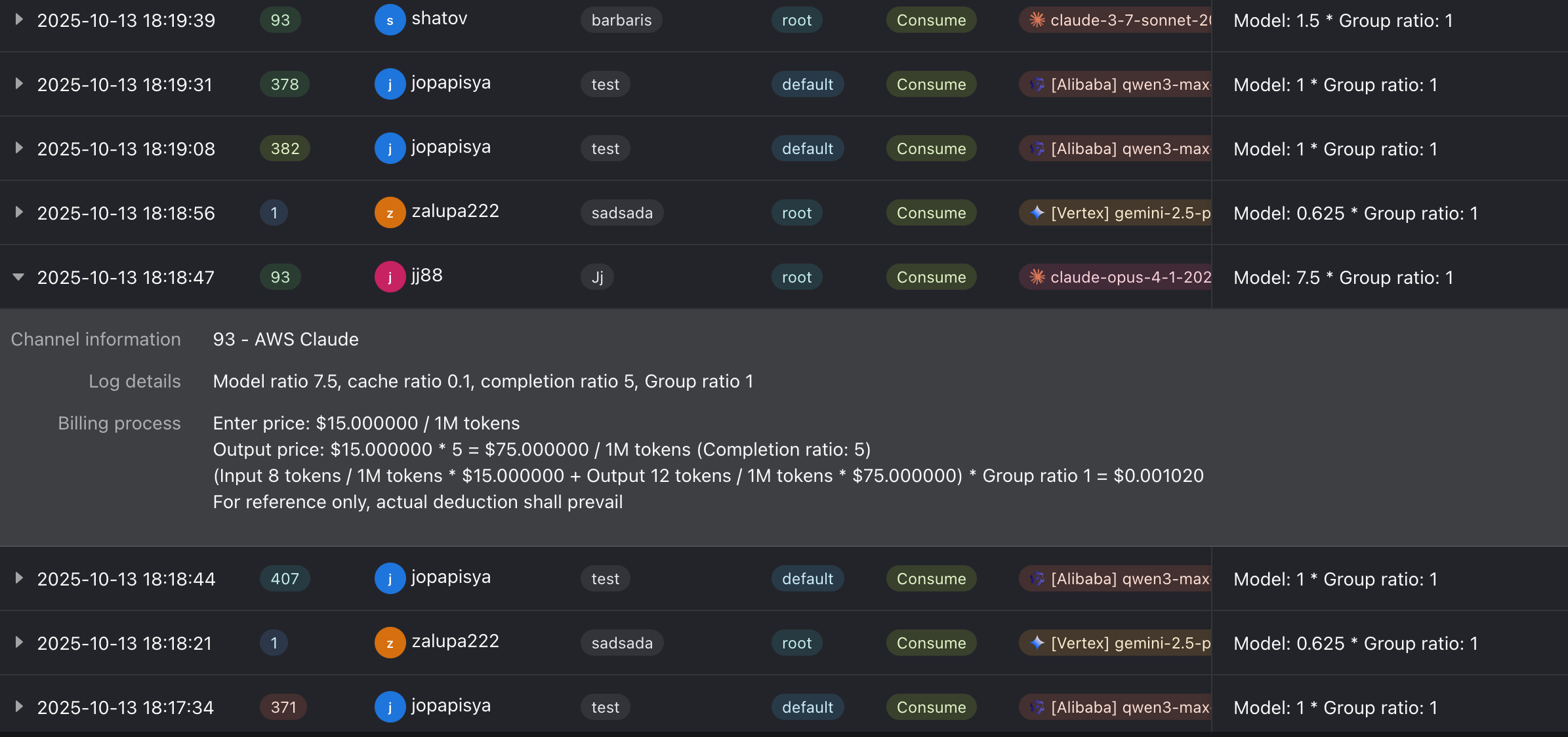This screenshot has width=1568, height=737.
Task: Click the Qwen icon in 18:19:31 row
Action: (x=1037, y=85)
